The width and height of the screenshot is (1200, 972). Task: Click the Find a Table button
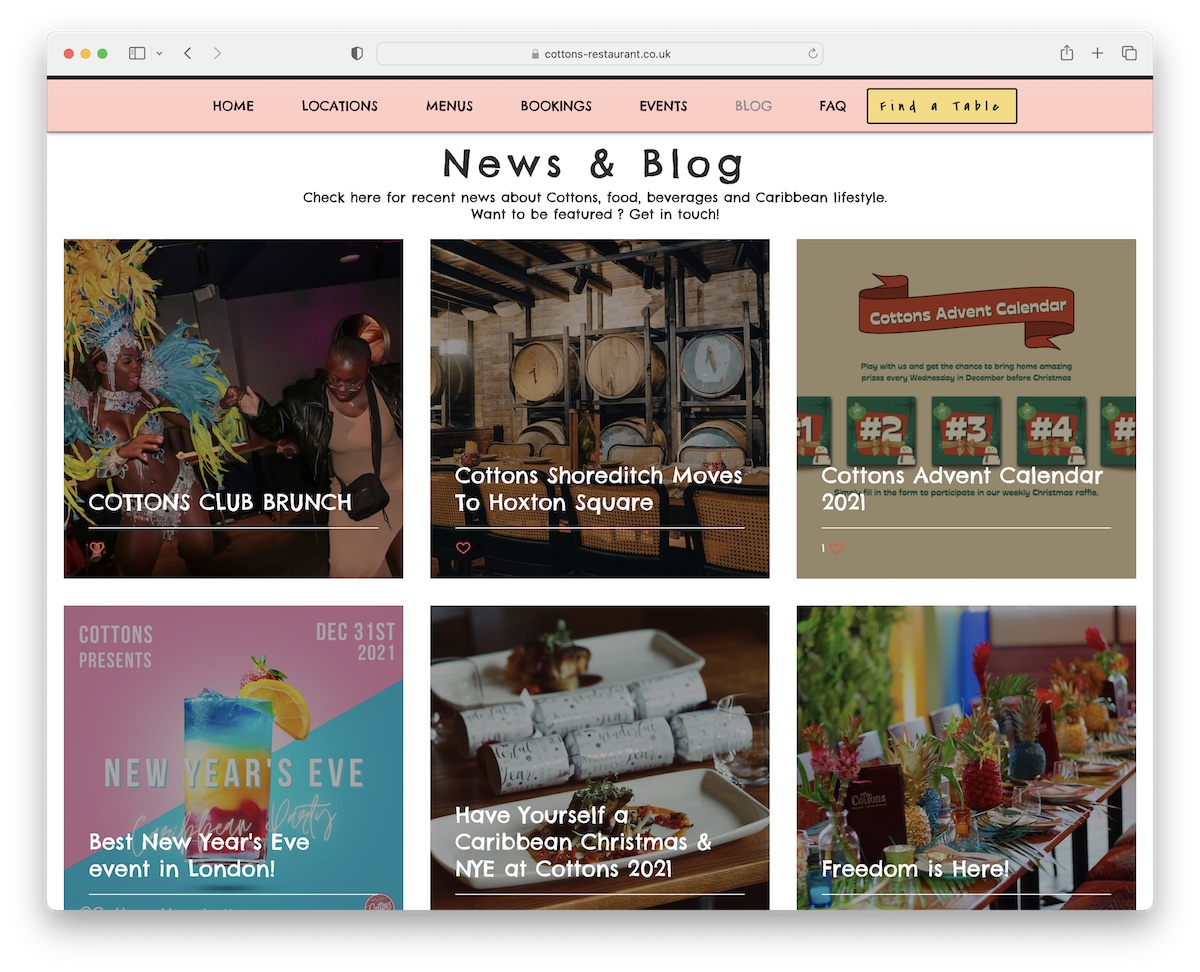942,106
